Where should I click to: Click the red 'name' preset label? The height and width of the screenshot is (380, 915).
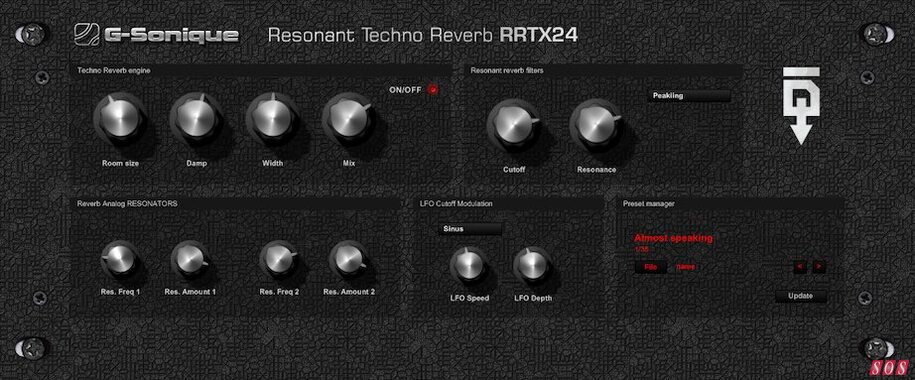pyautogui.click(x=686, y=267)
